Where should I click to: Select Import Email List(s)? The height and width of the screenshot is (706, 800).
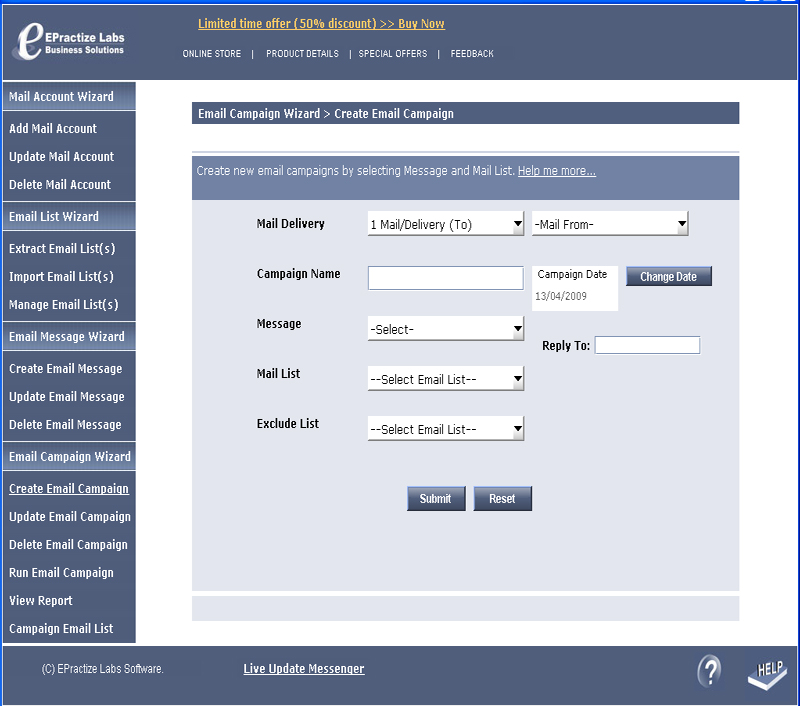click(61, 276)
